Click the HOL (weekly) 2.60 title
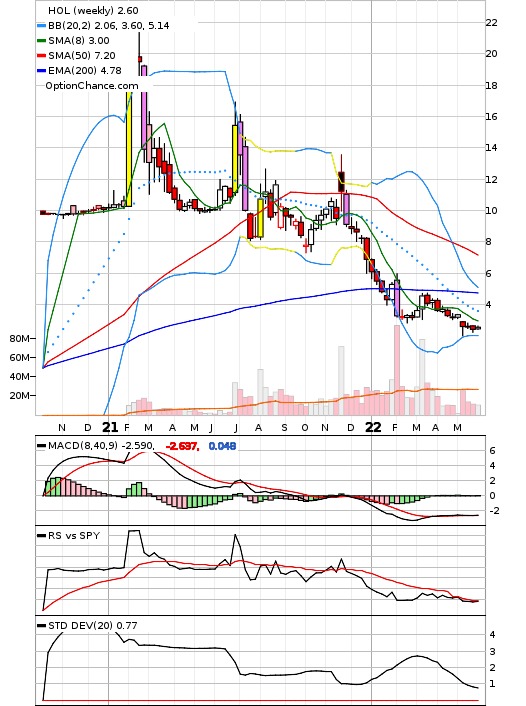Screen dimensions: 526x706 (93, 10)
